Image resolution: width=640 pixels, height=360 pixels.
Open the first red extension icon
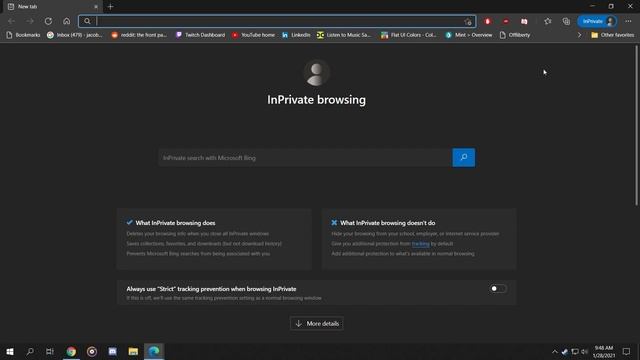coord(487,21)
